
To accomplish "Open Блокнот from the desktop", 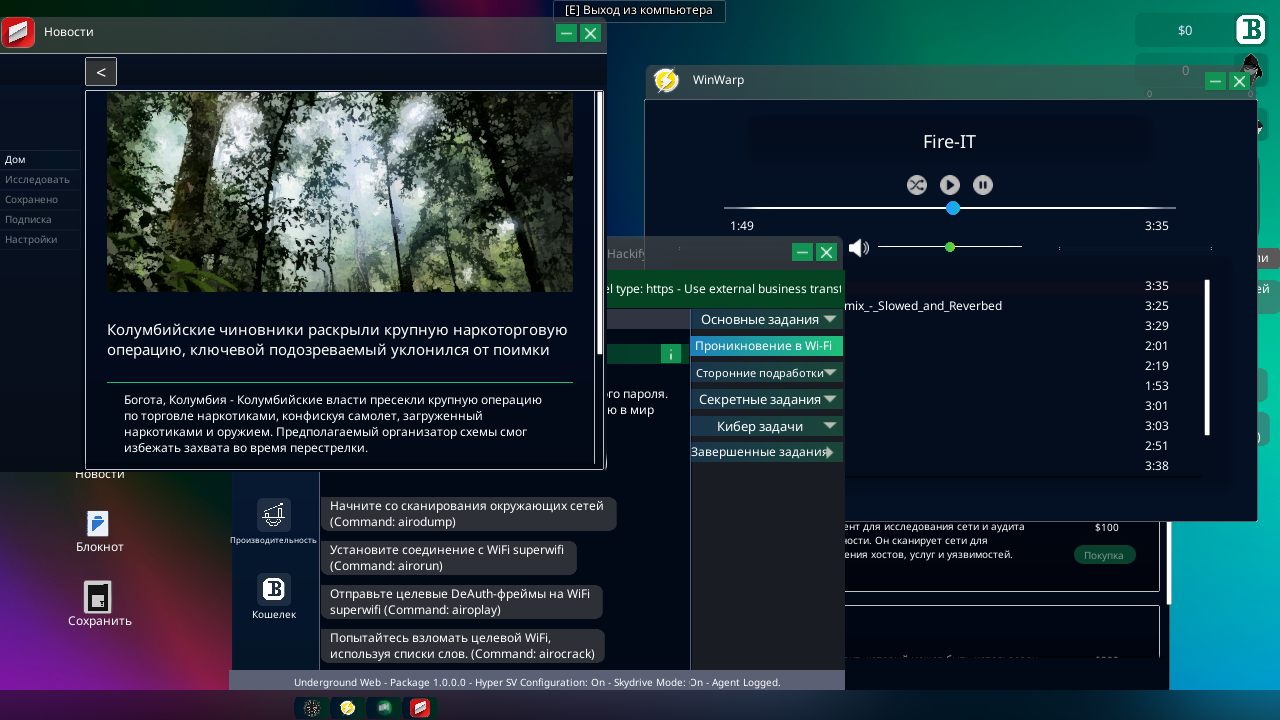I will coord(98,524).
